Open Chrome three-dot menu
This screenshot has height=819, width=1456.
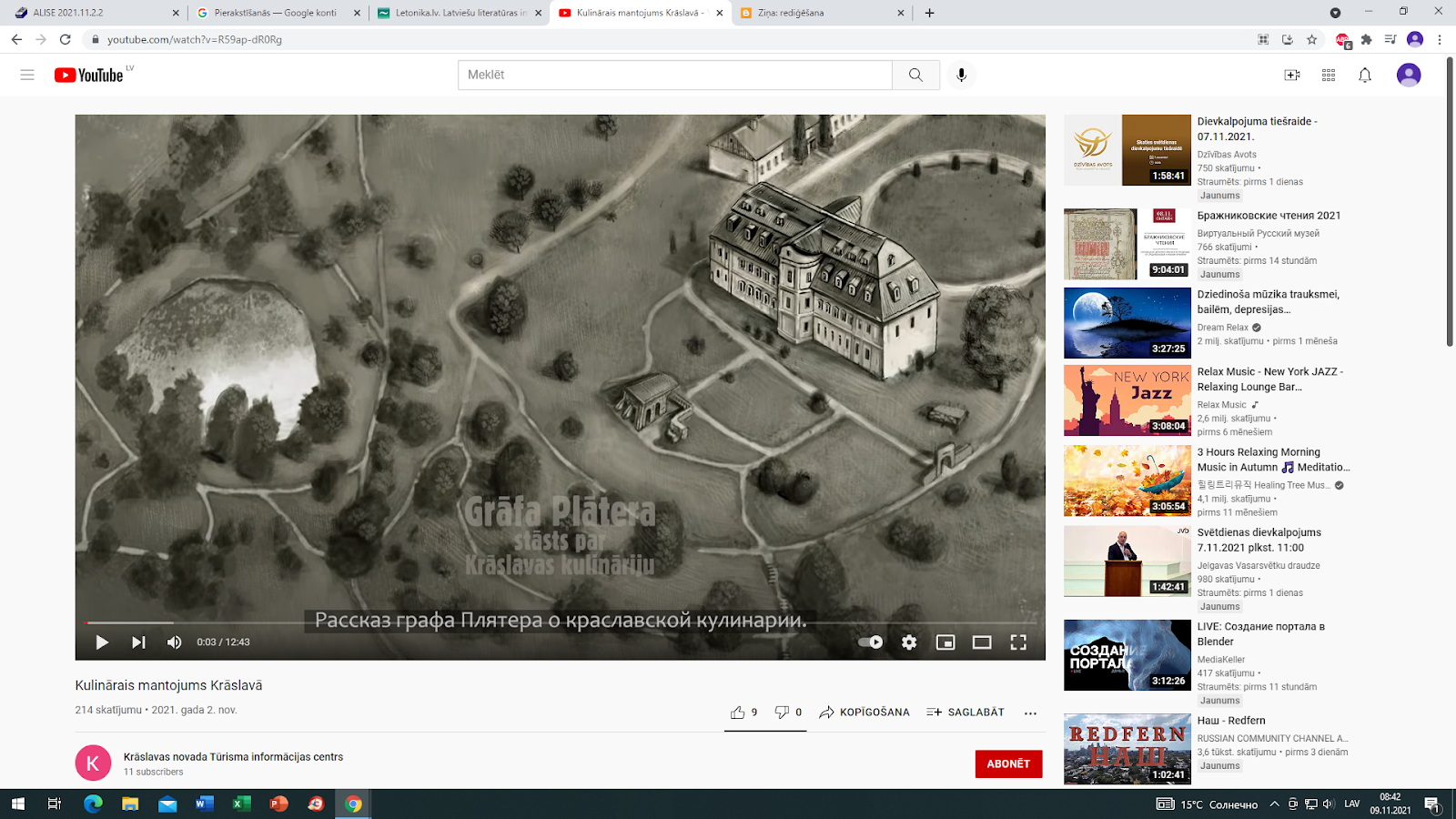(x=1440, y=39)
